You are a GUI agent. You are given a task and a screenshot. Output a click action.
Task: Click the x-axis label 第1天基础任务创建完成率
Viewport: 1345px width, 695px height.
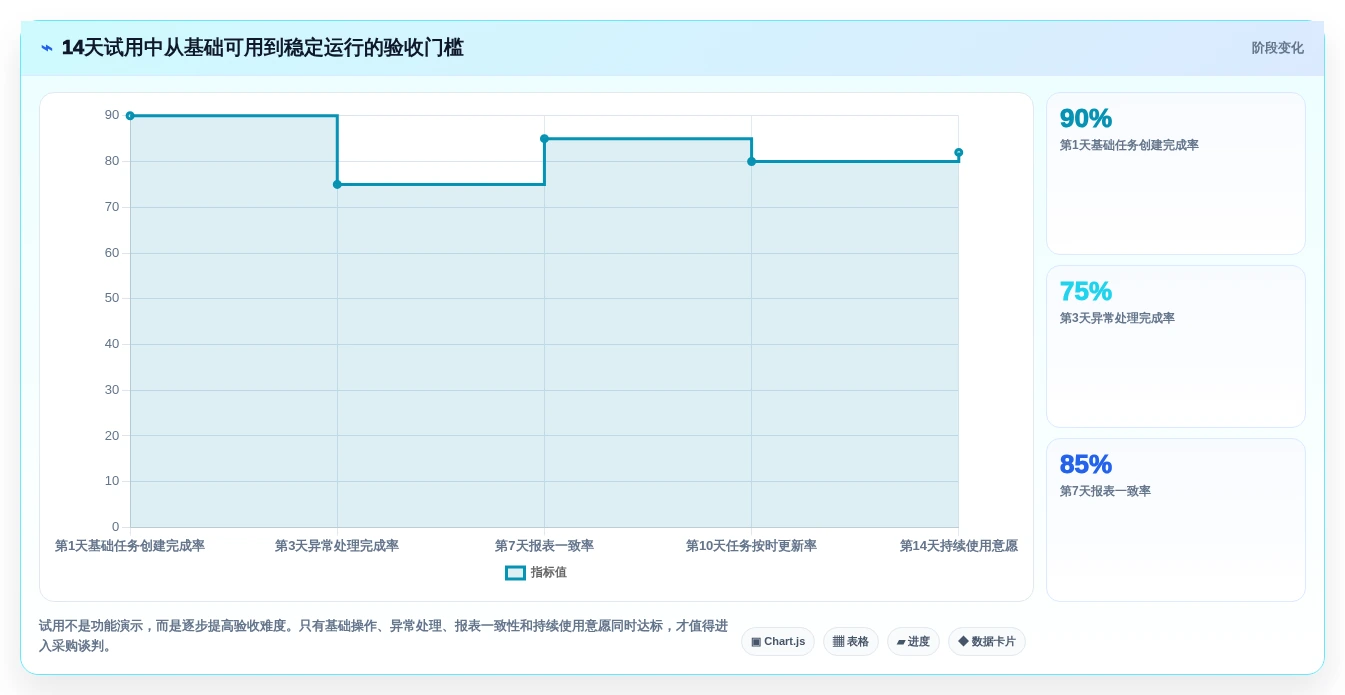point(130,546)
